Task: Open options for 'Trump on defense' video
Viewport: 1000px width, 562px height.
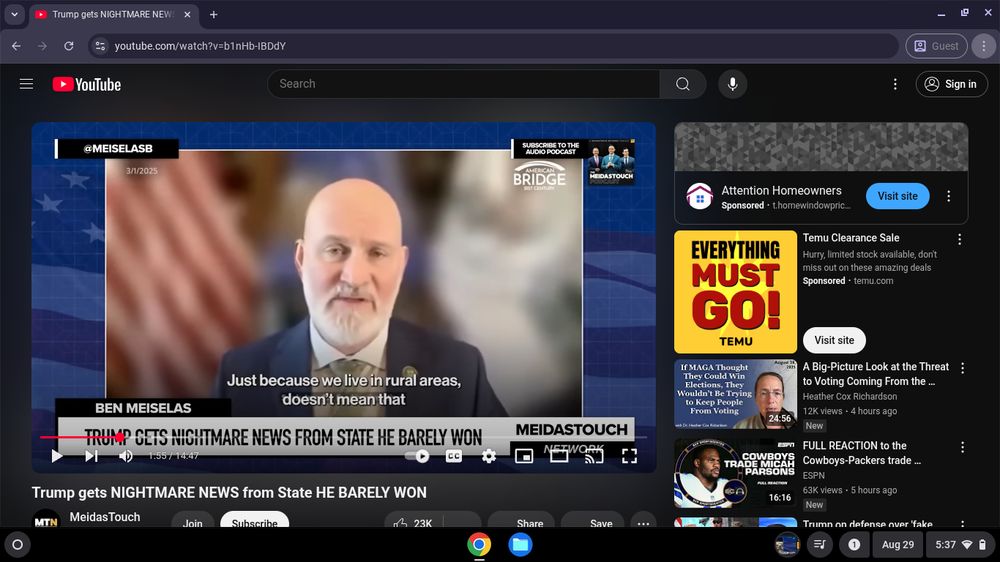Action: point(962,524)
